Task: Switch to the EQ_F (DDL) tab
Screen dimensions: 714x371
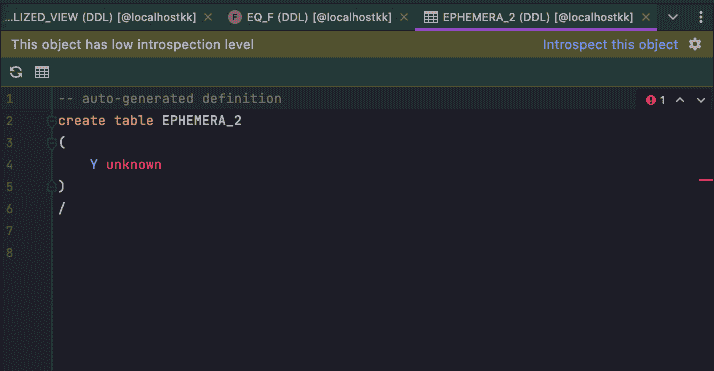Action: [x=319, y=17]
